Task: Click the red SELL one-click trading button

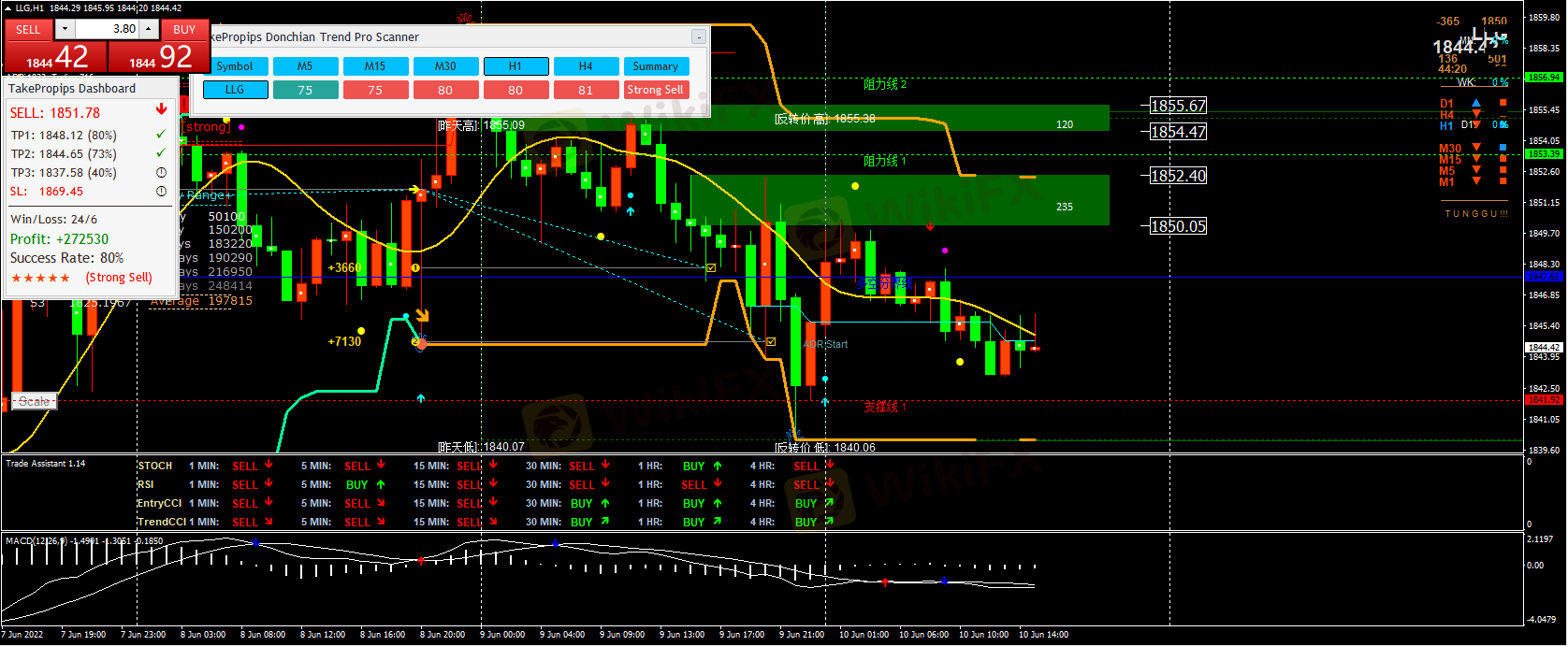Action: click(x=28, y=30)
